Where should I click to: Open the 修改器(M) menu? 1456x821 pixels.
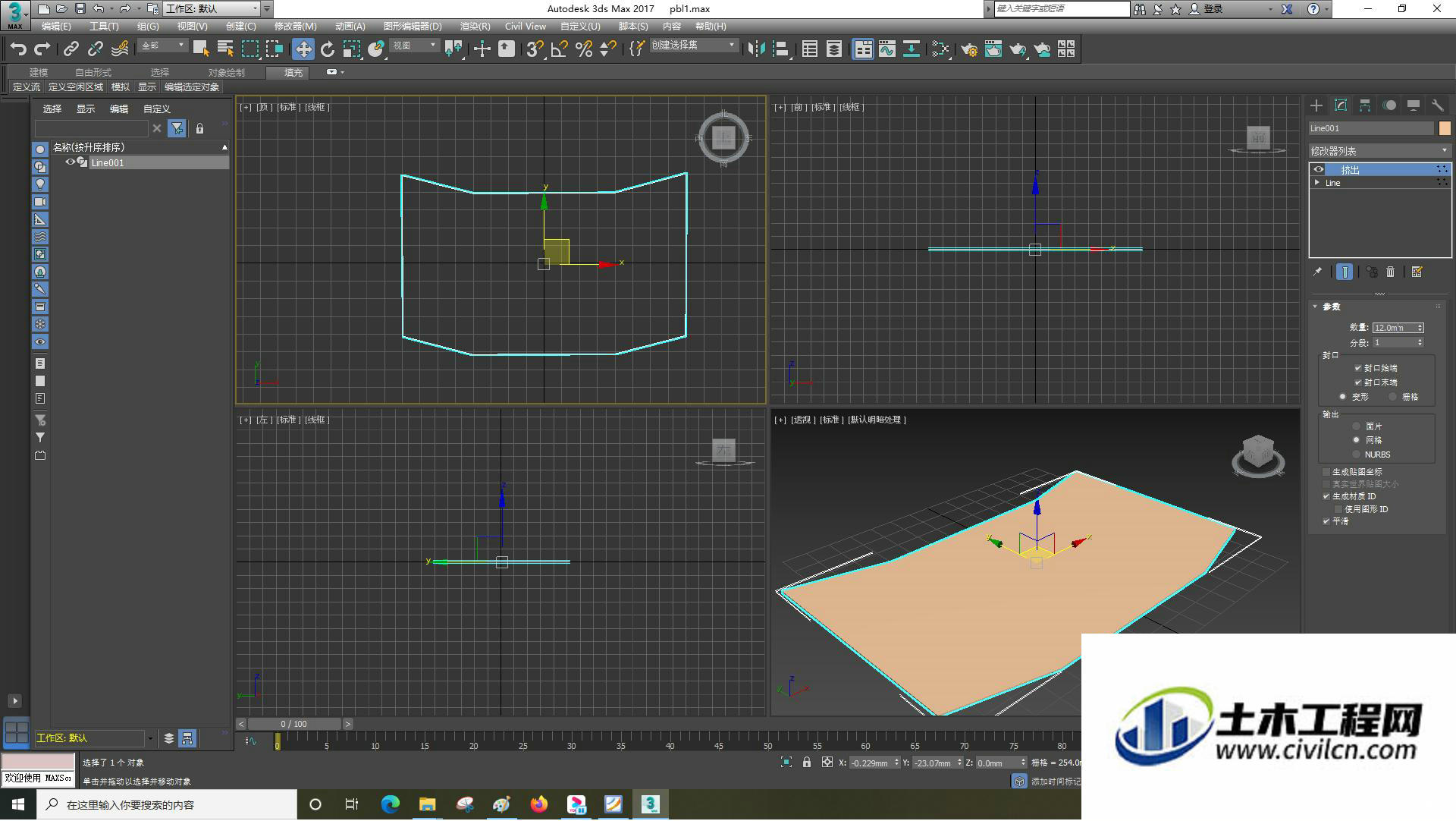(x=295, y=27)
